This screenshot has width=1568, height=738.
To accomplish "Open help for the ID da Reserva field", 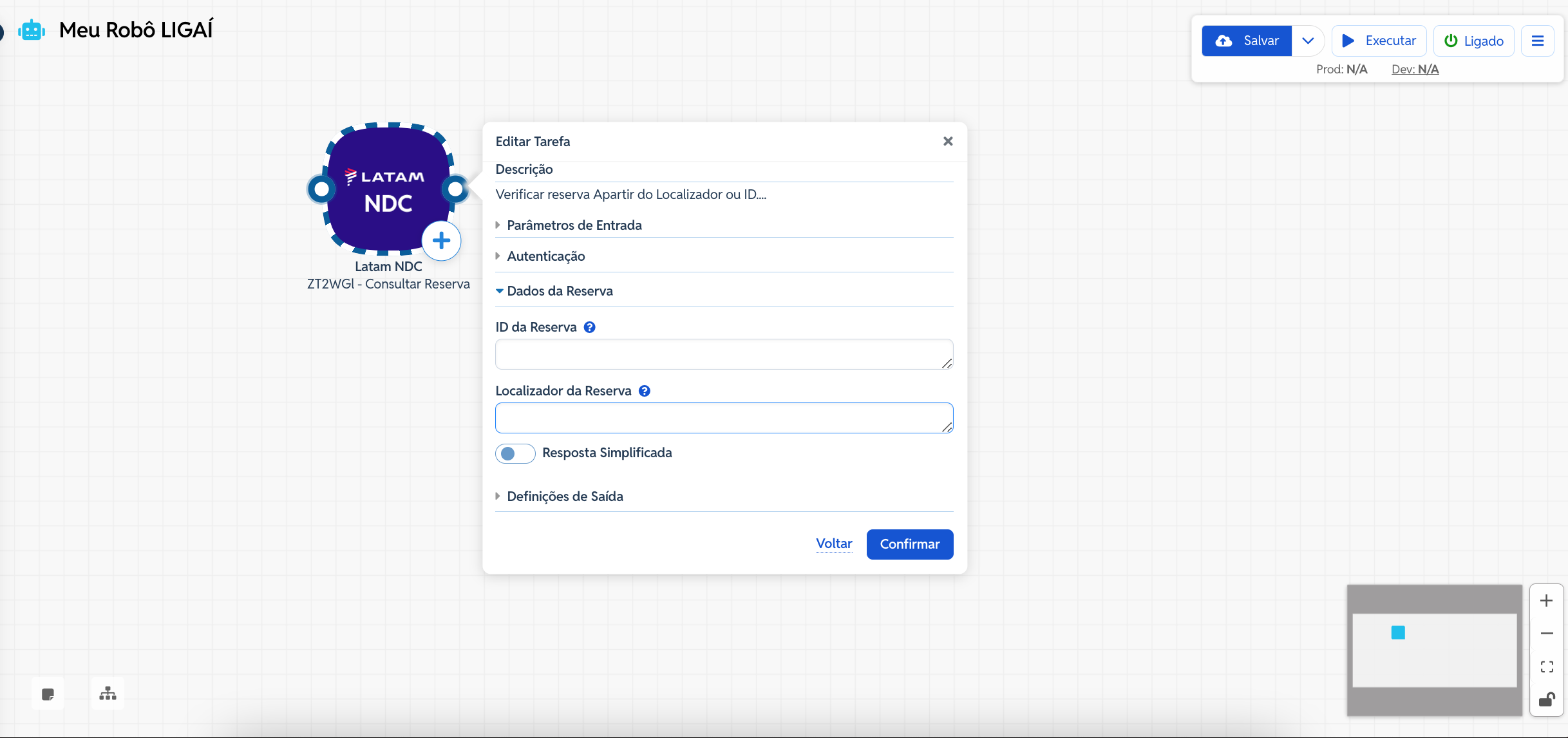I will pyautogui.click(x=589, y=327).
